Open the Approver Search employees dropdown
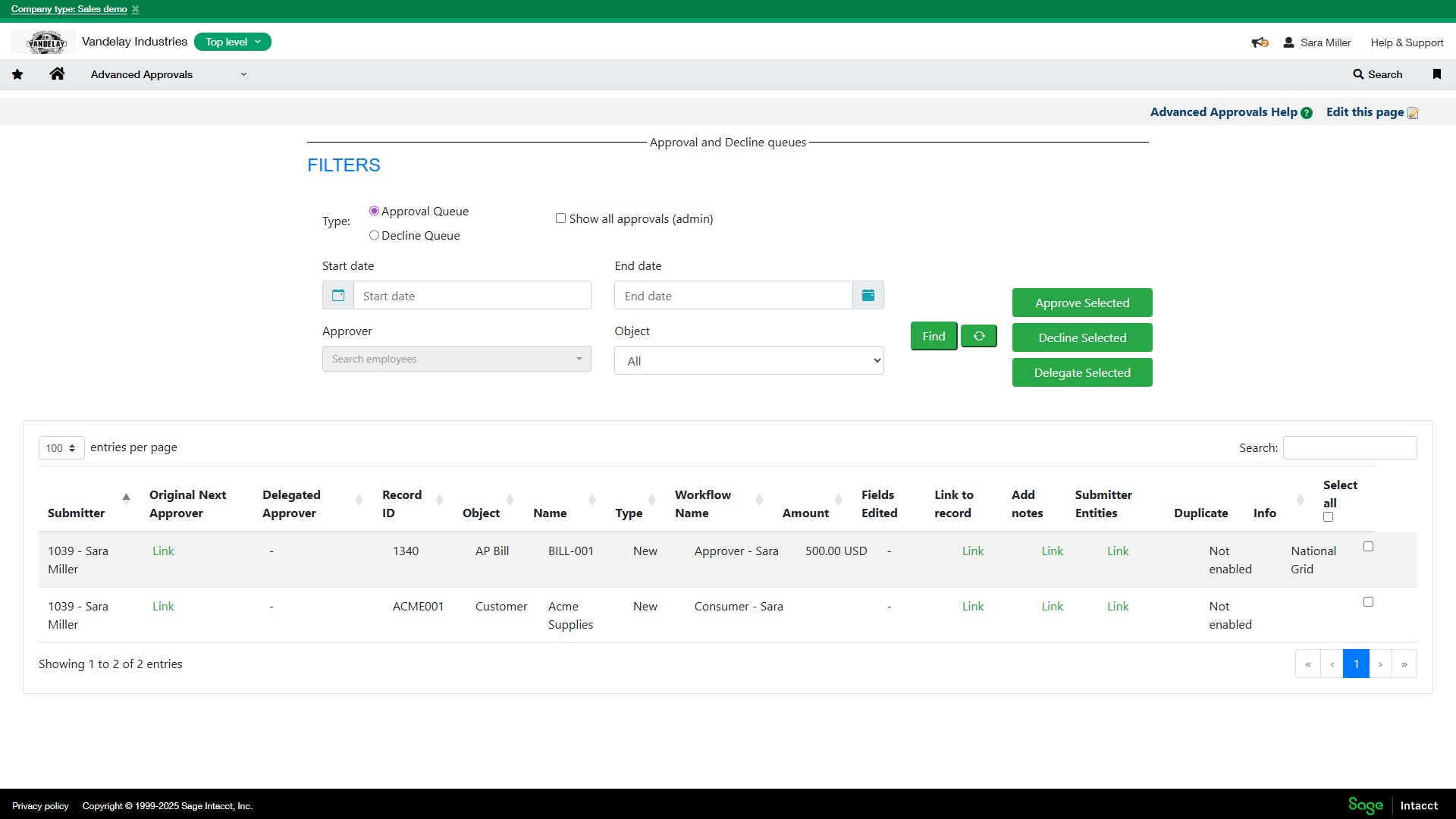The image size is (1456, 819). tap(457, 359)
